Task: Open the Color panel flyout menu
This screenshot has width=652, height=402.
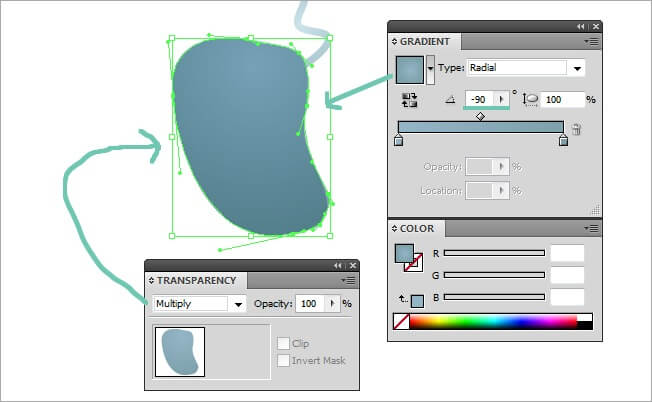Action: click(592, 228)
